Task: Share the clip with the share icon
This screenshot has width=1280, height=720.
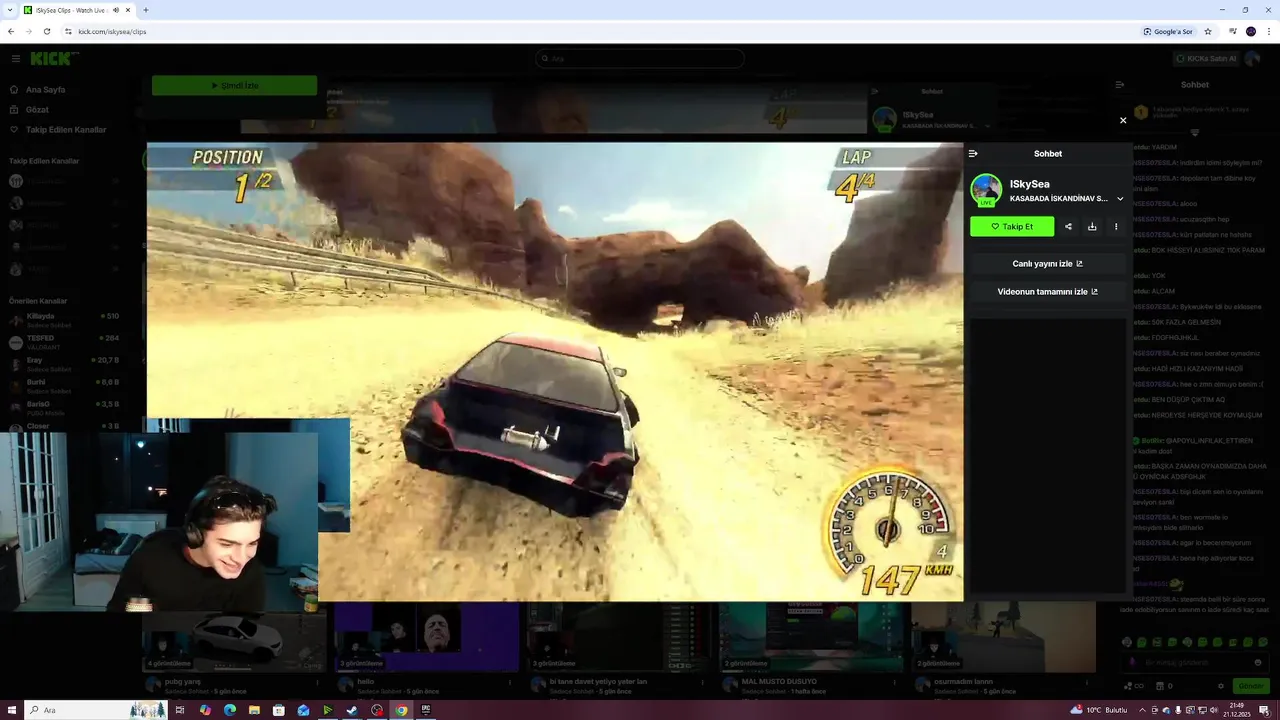Action: (1068, 227)
